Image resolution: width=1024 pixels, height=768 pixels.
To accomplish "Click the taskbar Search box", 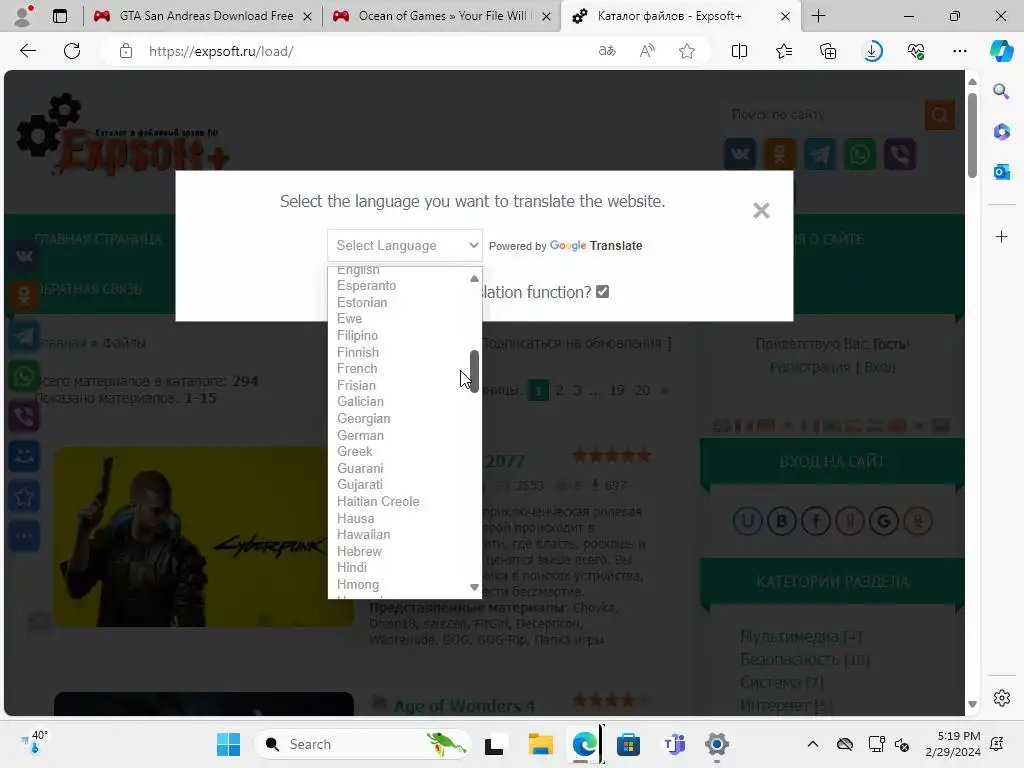I will (x=363, y=744).
